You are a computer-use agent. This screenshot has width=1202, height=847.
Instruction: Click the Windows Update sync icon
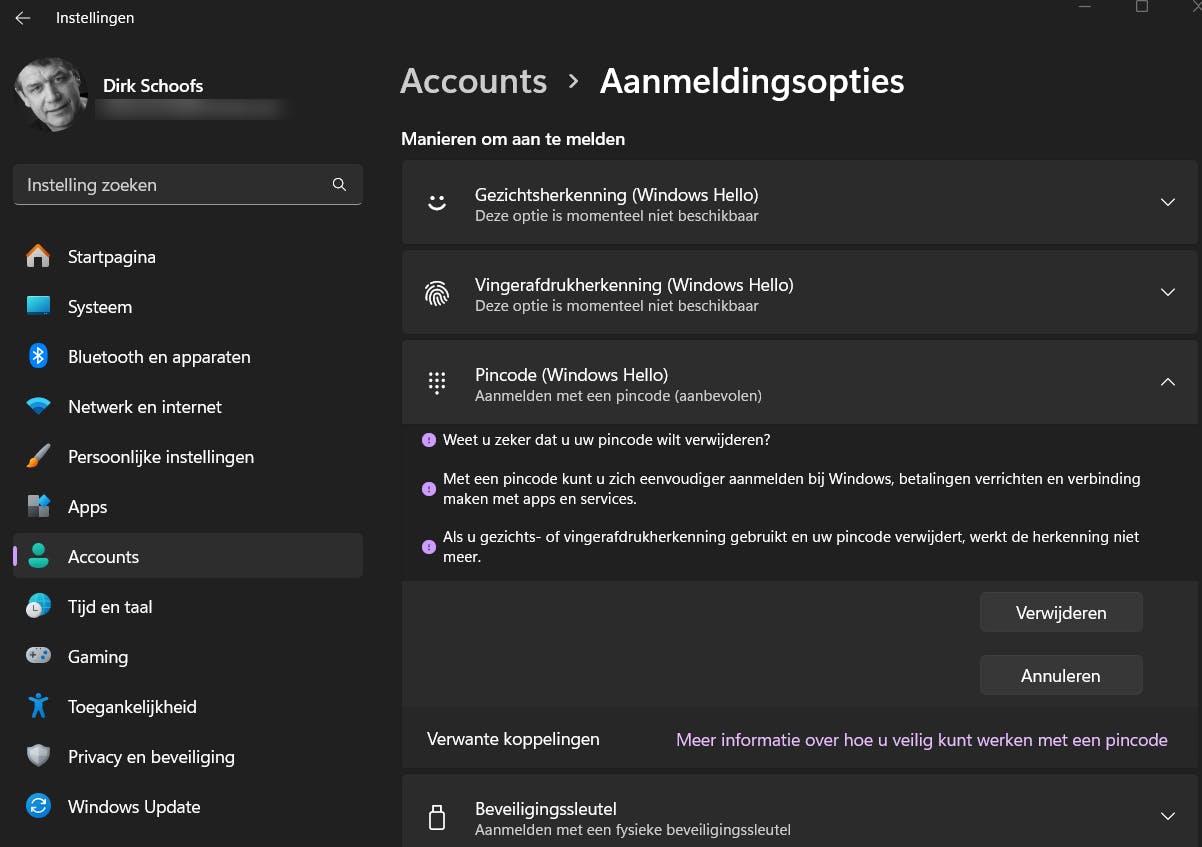point(38,807)
